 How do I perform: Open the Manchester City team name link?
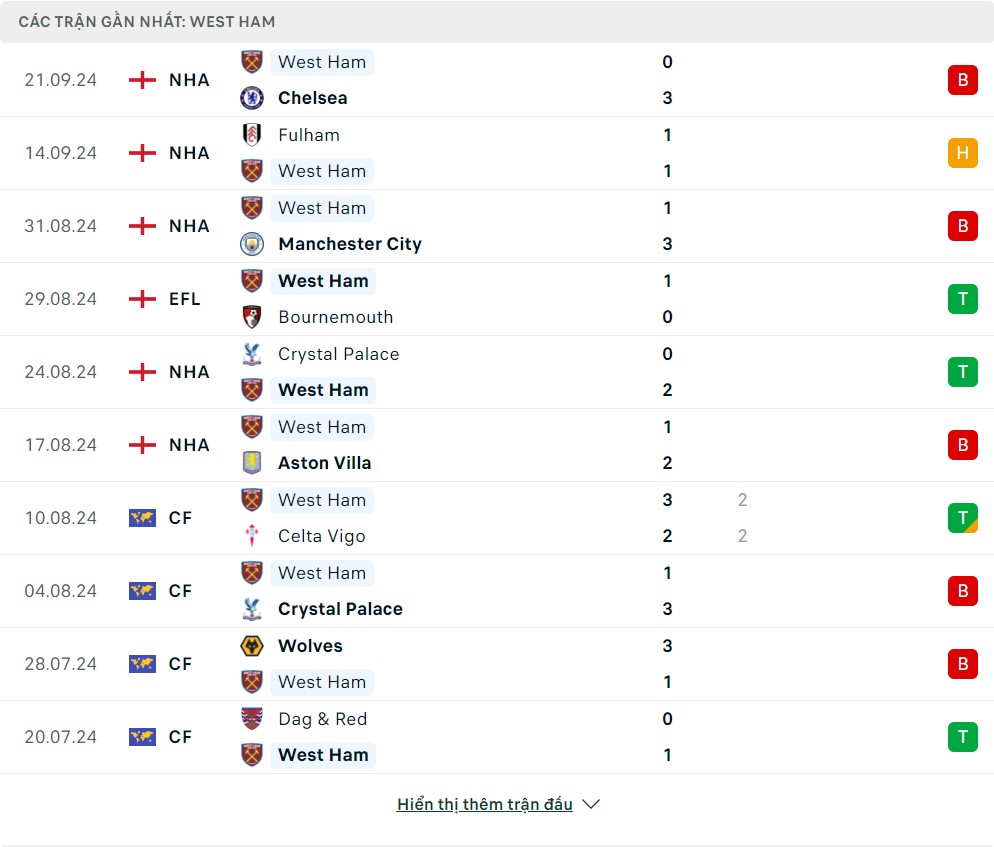tap(350, 244)
